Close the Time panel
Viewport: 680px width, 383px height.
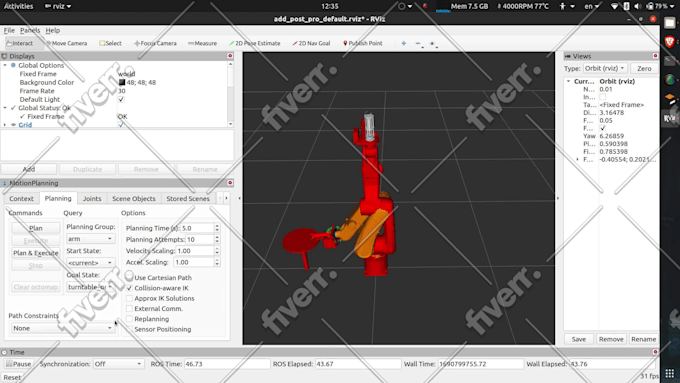coord(655,352)
